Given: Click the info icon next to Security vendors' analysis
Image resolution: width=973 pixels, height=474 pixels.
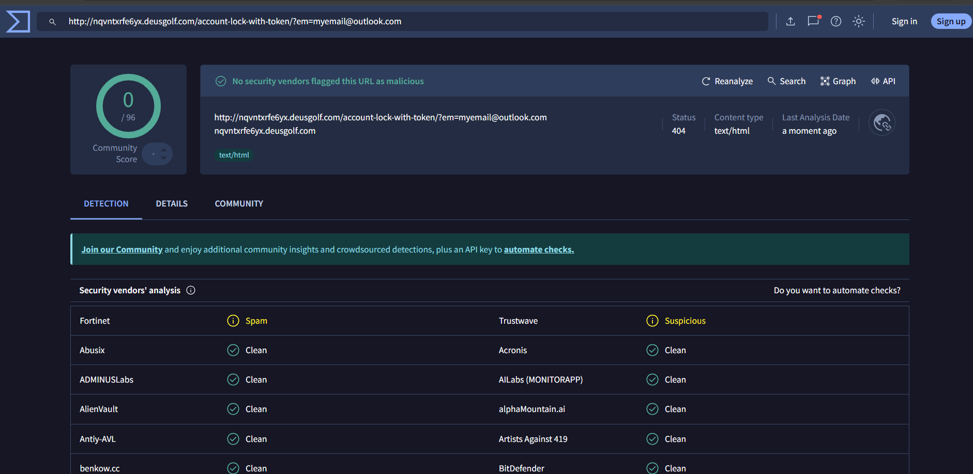Looking at the screenshot, I should coord(191,290).
